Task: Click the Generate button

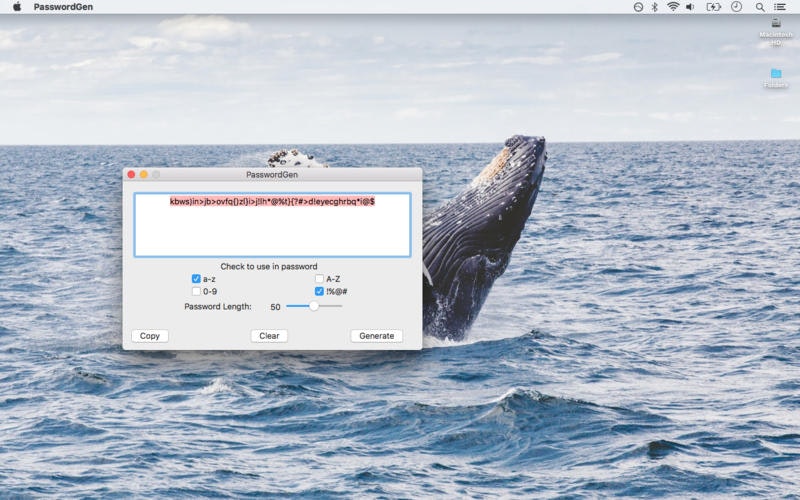Action: [377, 336]
